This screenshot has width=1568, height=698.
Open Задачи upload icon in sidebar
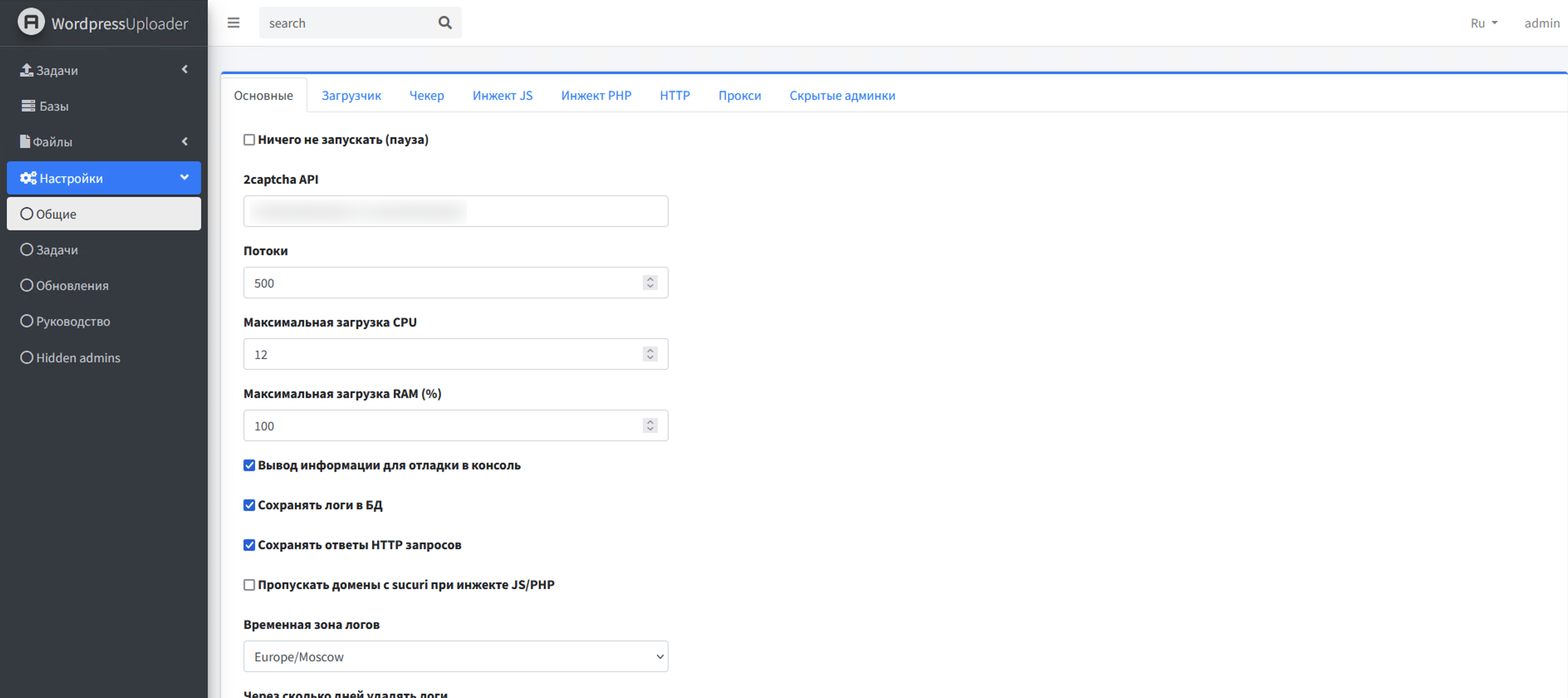(x=26, y=70)
